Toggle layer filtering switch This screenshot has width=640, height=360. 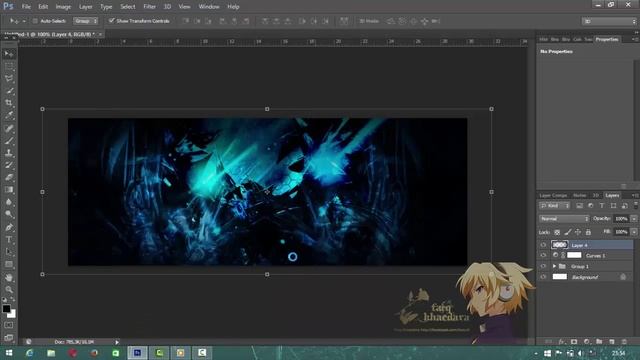636,205
